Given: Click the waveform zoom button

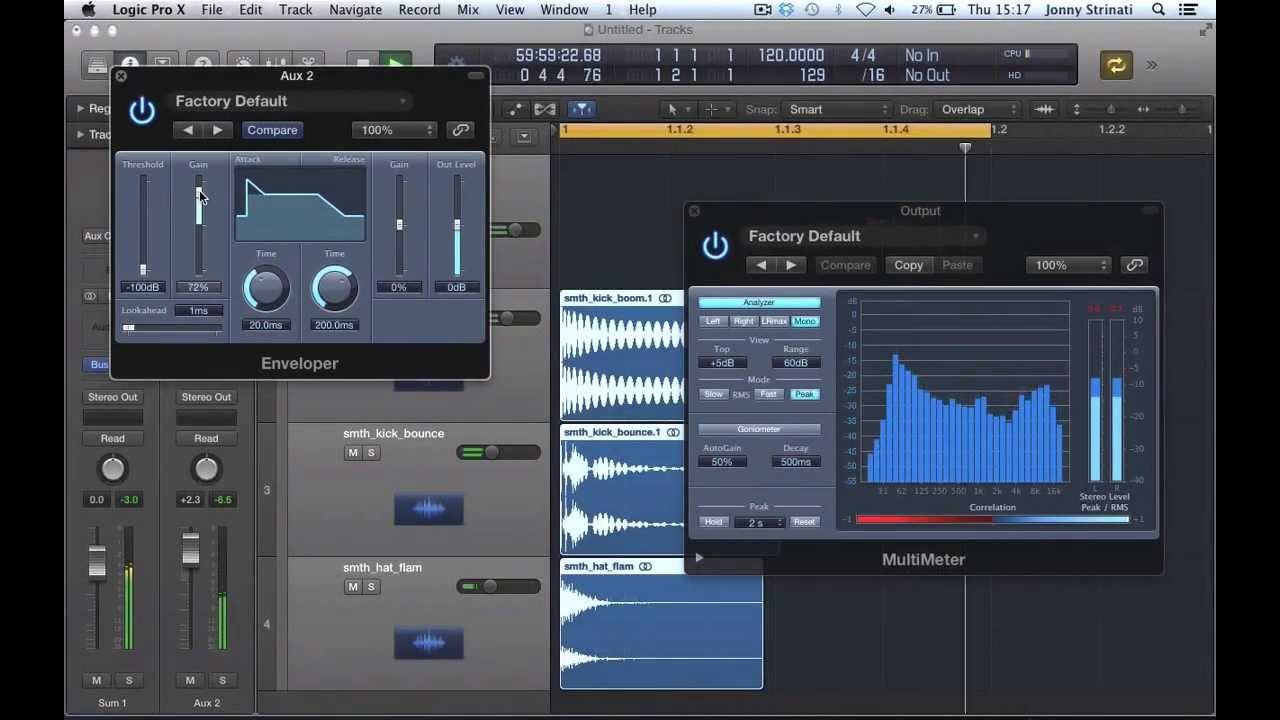Looking at the screenshot, I should point(1045,109).
